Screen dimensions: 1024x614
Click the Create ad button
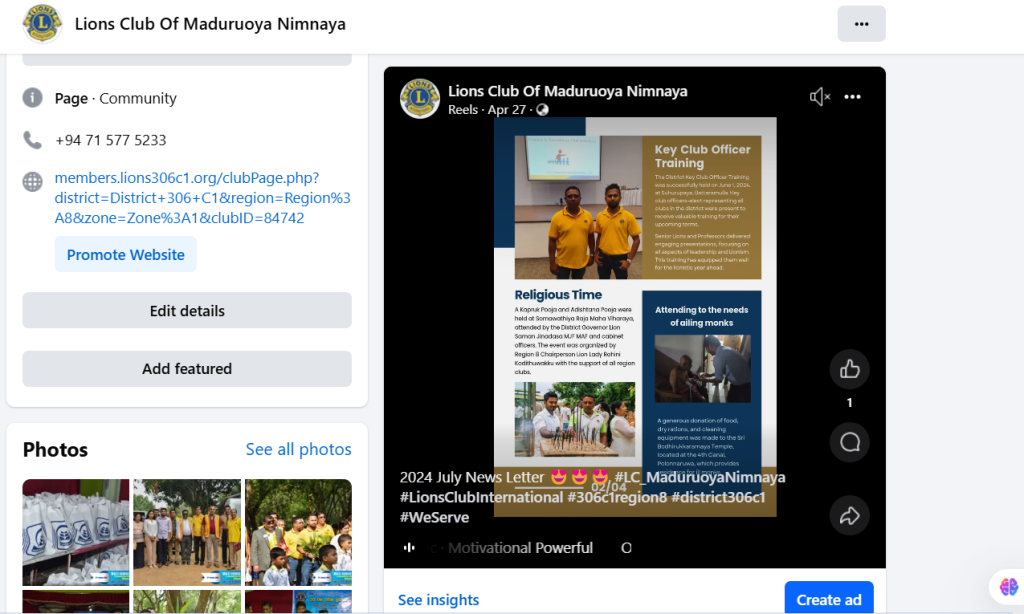click(829, 599)
